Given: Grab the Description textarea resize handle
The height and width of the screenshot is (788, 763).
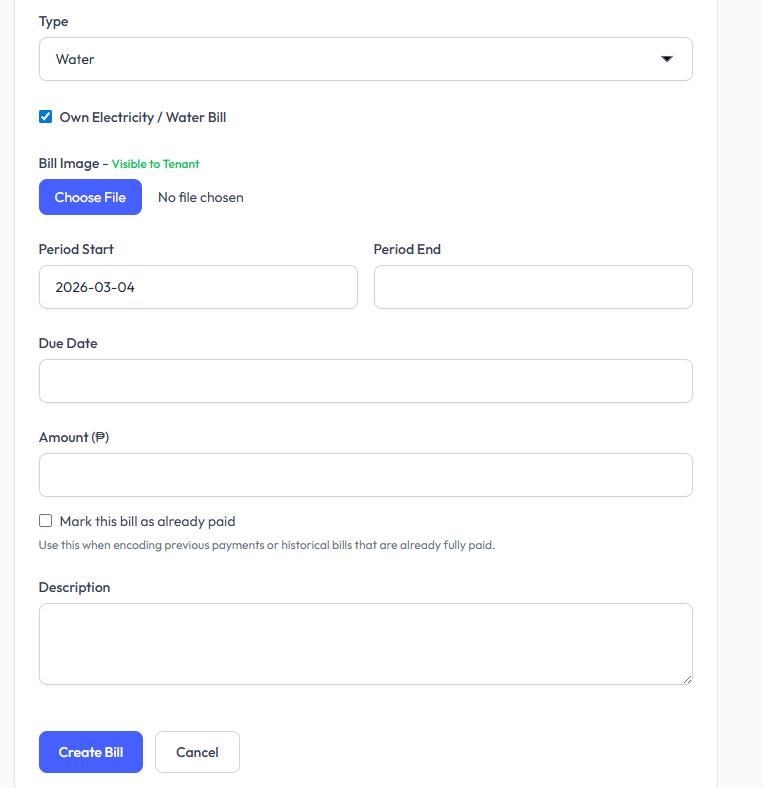Looking at the screenshot, I should click(x=687, y=679).
